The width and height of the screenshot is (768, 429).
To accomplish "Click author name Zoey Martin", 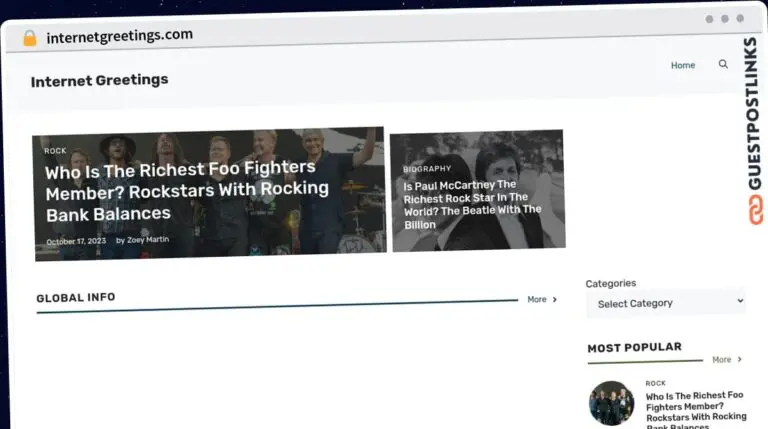I will tap(148, 239).
